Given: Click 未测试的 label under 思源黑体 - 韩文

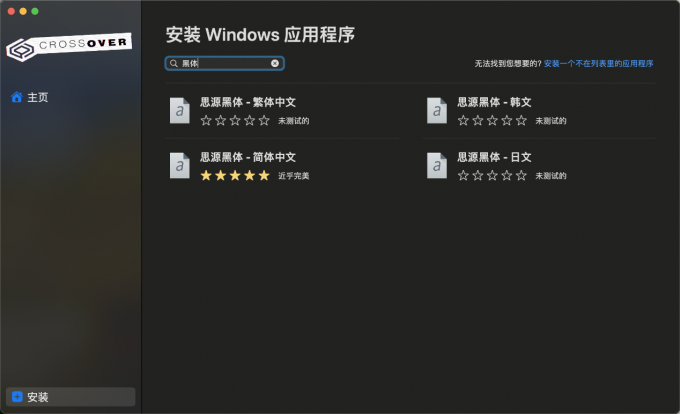Looking at the screenshot, I should [551, 121].
